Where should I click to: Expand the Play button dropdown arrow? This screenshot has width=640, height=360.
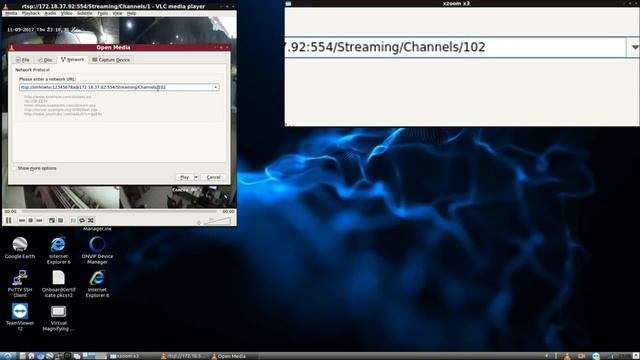(196, 177)
